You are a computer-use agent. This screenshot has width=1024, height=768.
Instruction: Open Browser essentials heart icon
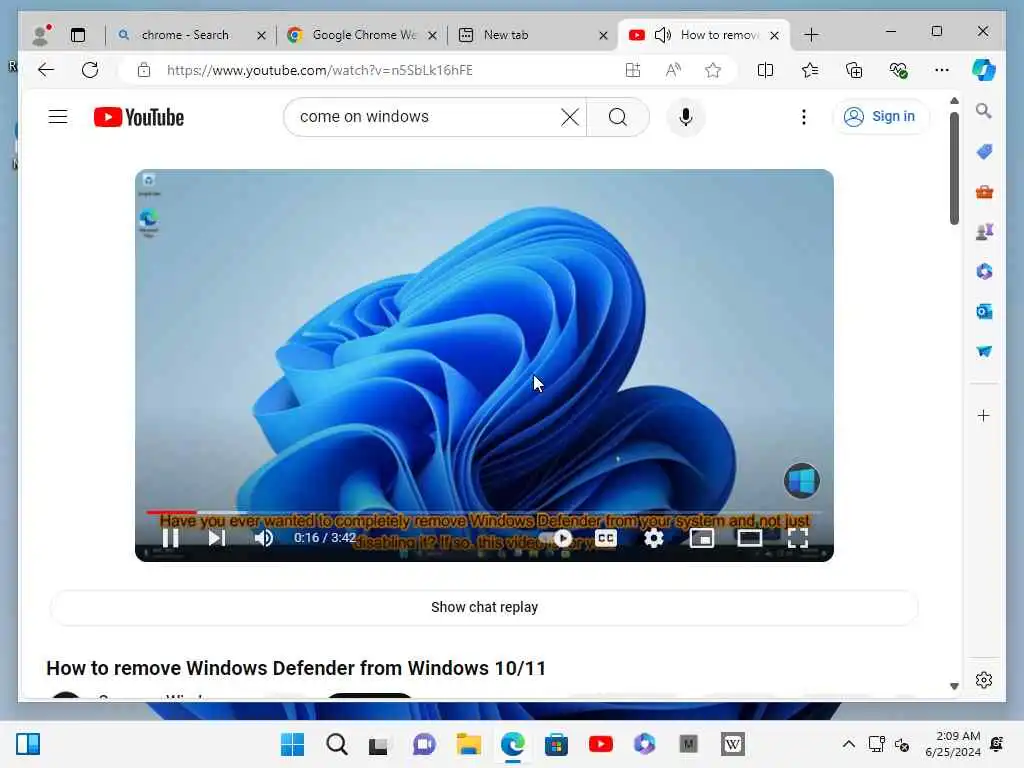coord(899,70)
